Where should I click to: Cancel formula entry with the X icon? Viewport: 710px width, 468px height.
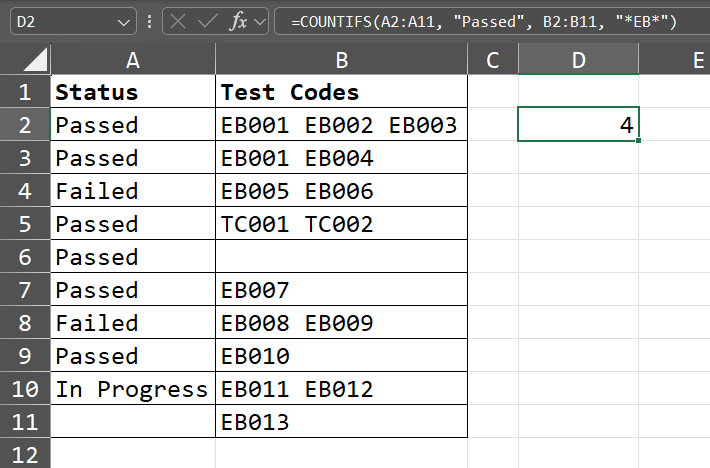tap(178, 21)
